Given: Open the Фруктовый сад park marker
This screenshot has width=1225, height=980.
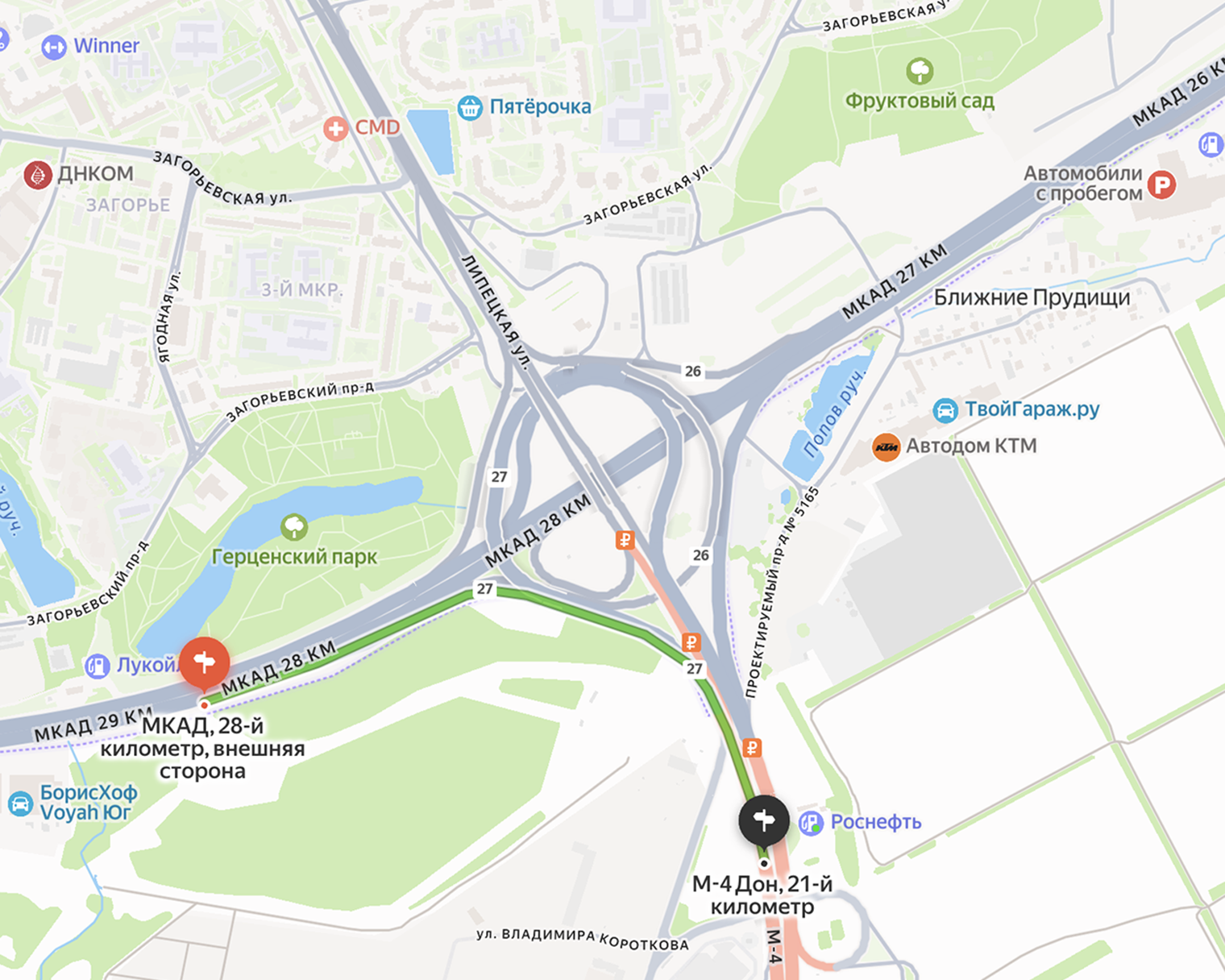Looking at the screenshot, I should (920, 71).
